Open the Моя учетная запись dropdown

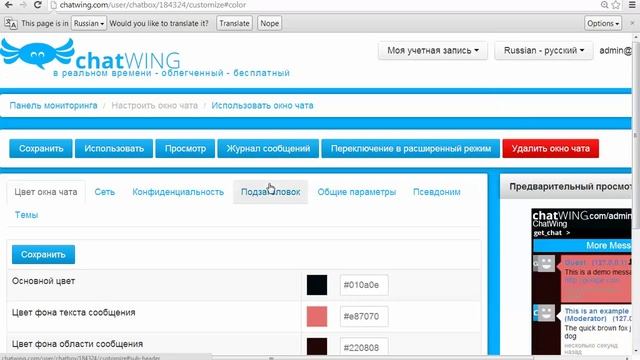[433, 51]
